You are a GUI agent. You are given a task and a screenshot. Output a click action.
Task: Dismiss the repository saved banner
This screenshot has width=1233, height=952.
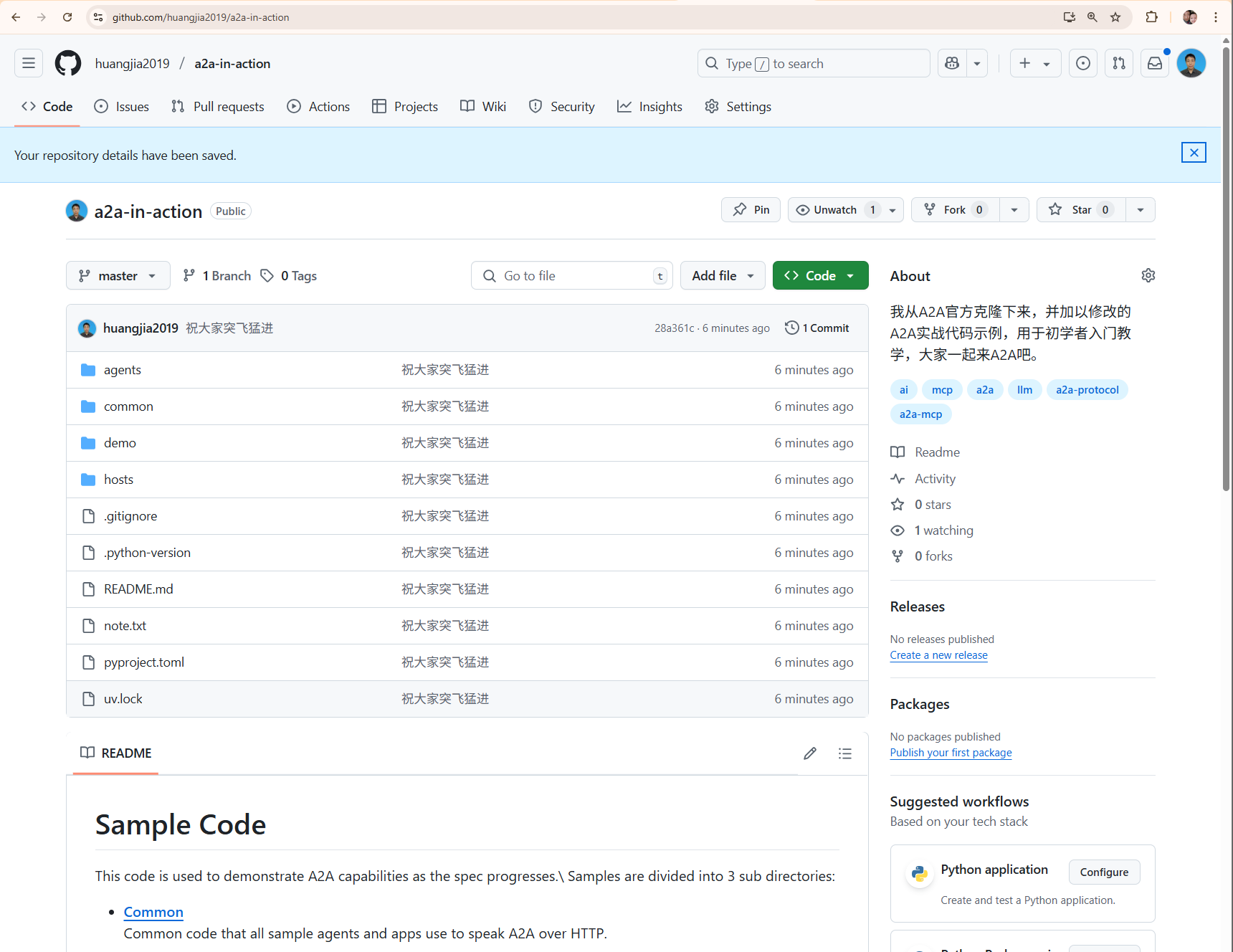point(1194,153)
